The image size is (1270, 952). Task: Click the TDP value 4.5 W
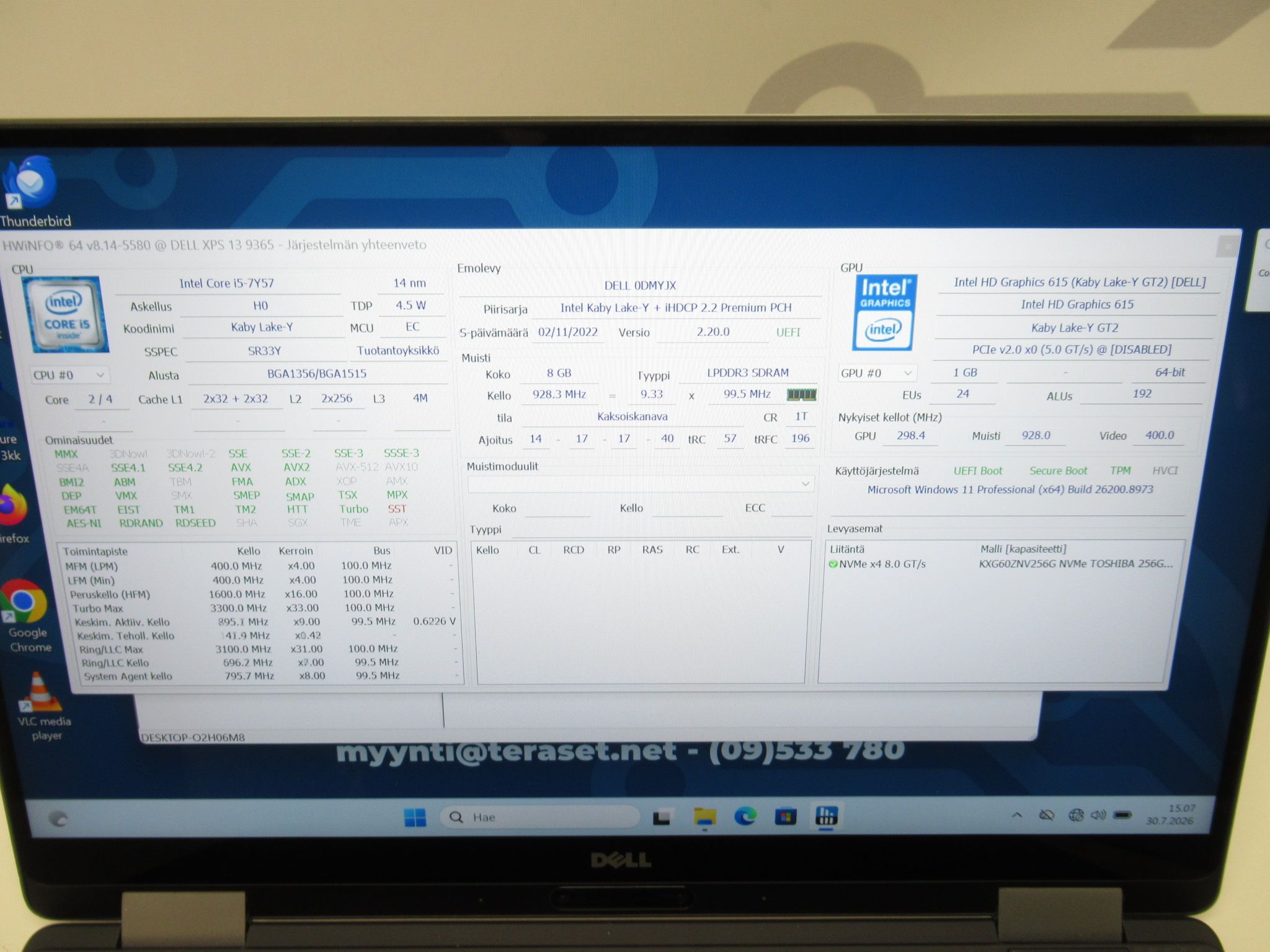click(411, 305)
